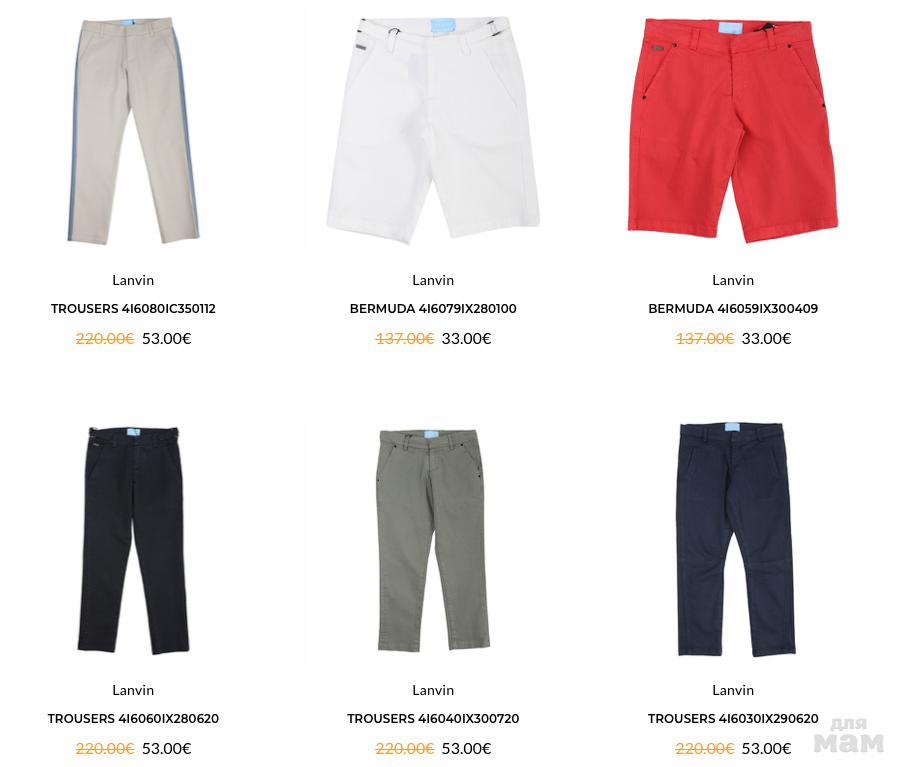Click Lanvin brand above beige trousers title
The width and height of the screenshot is (899, 767).
(133, 280)
